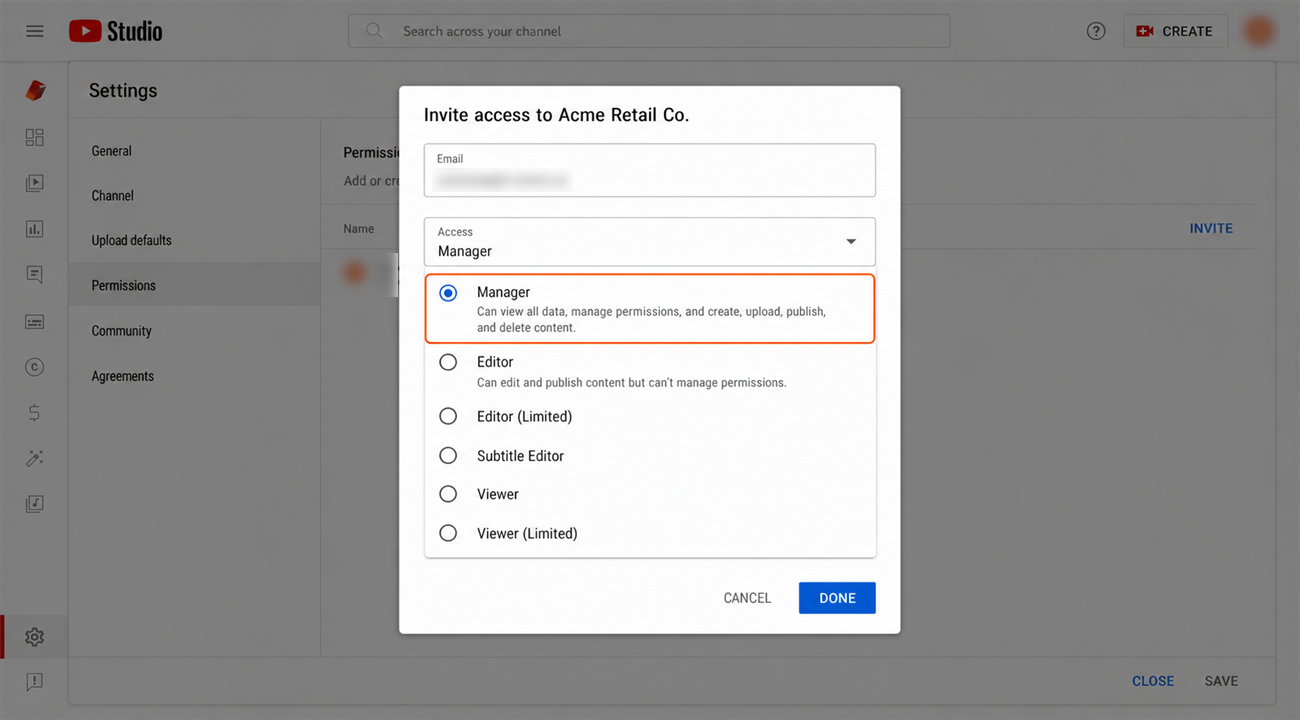1300x720 pixels.
Task: Click CLOSE in Settings footer
Action: point(1153,681)
